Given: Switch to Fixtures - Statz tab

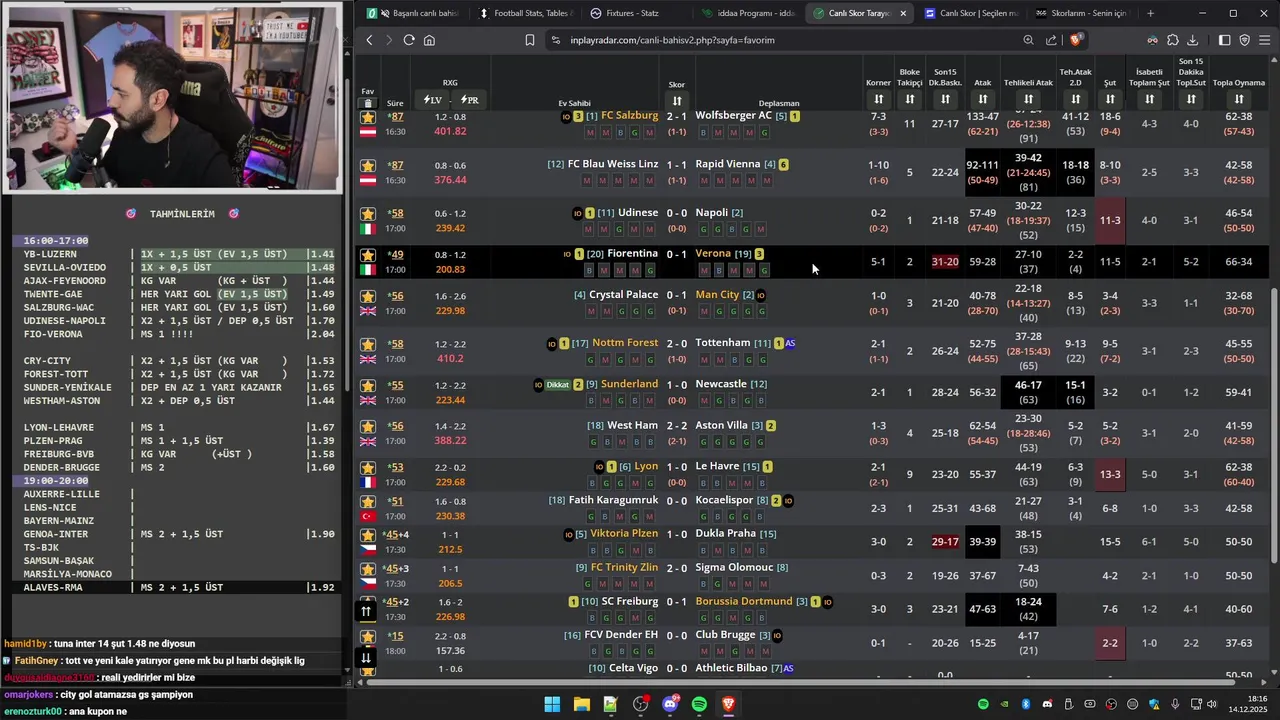Looking at the screenshot, I should (634, 13).
